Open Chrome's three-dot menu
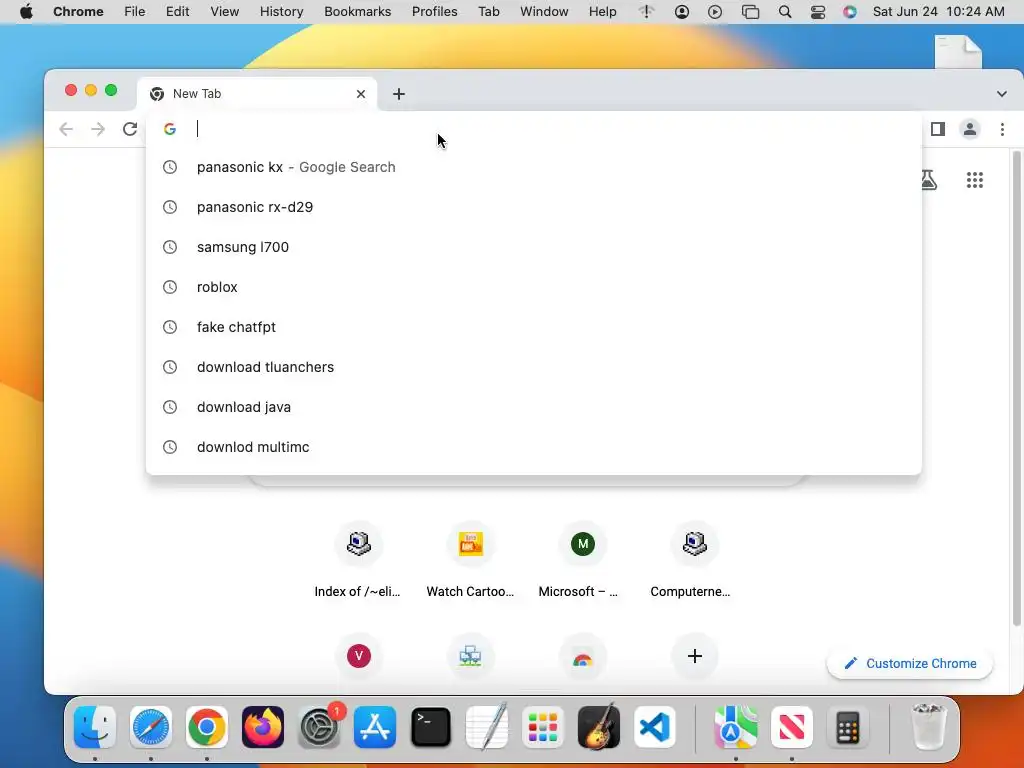 pos(1002,129)
